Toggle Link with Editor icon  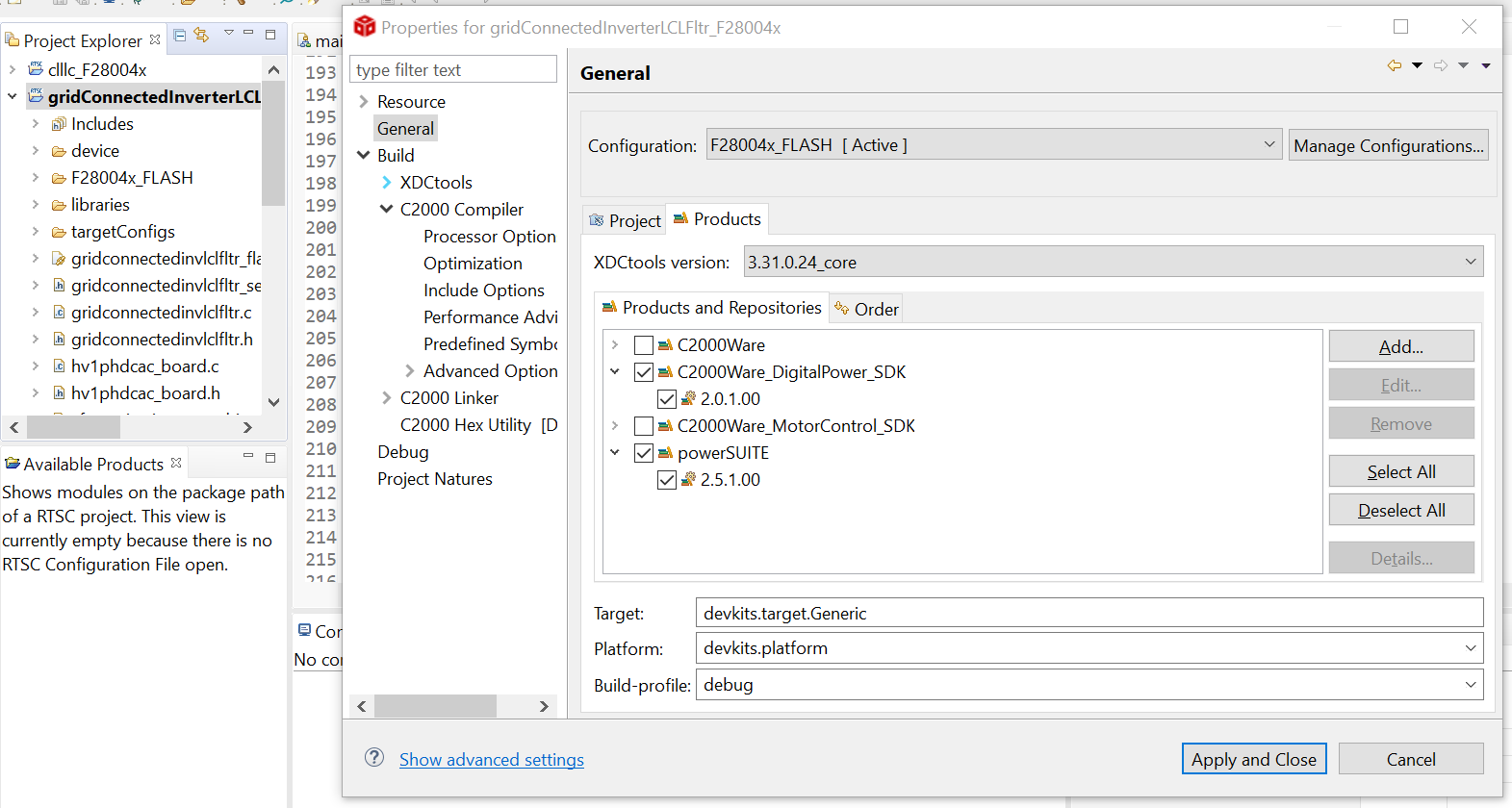[201, 36]
